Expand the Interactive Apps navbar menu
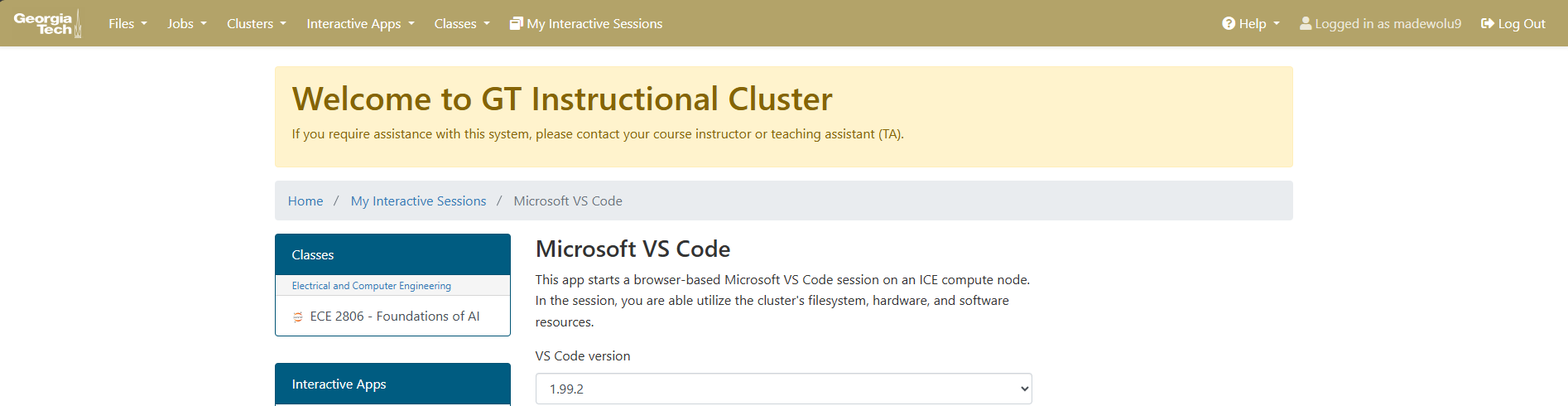1568x406 pixels. (x=360, y=23)
